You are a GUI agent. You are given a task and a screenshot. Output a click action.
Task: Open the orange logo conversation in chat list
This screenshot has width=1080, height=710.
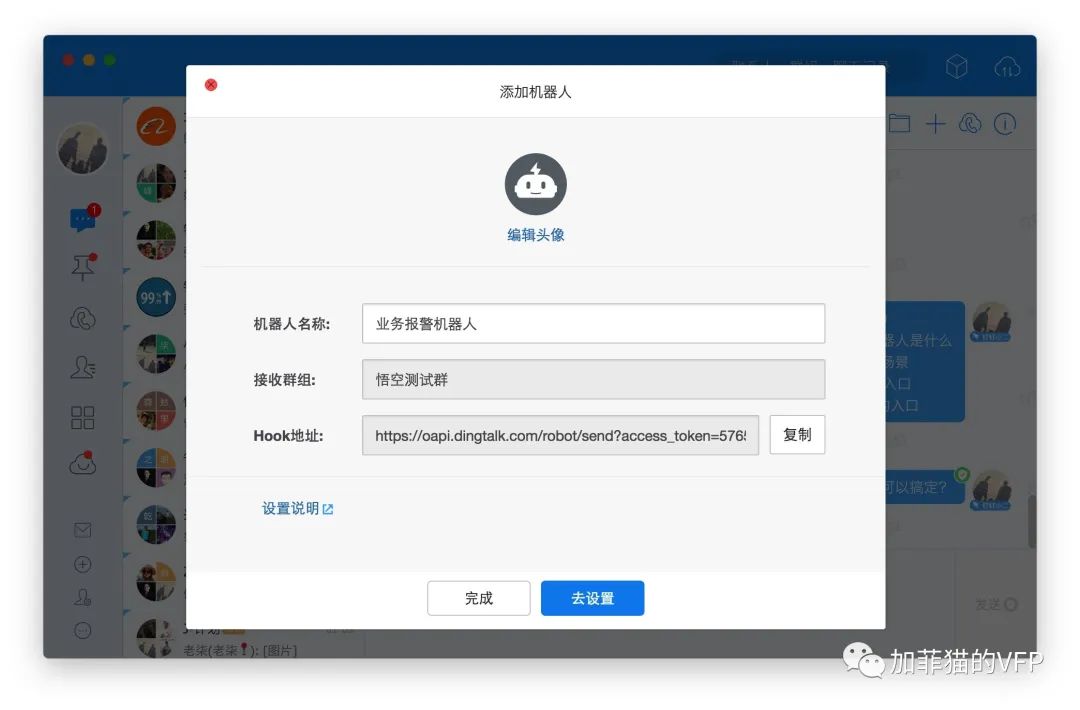click(156, 126)
